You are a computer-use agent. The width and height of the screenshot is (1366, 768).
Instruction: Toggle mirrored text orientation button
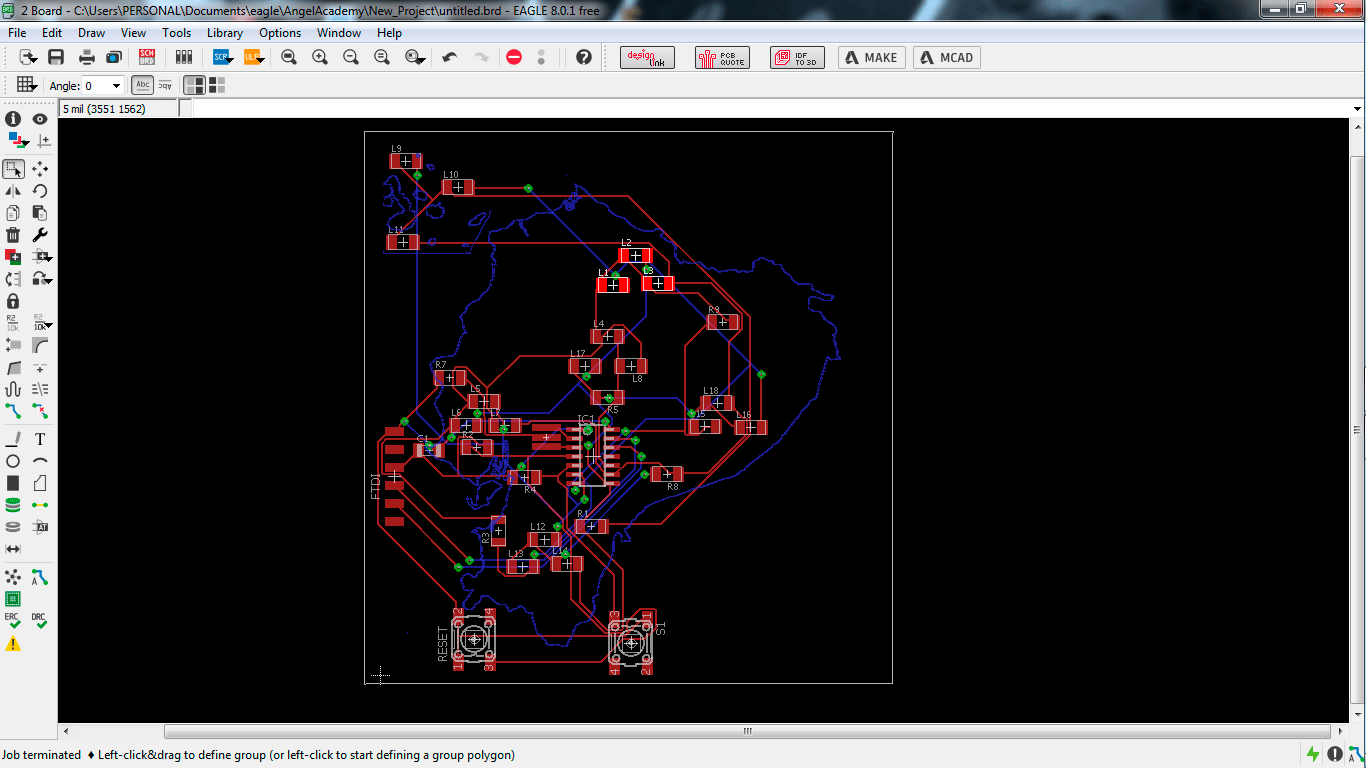point(164,86)
